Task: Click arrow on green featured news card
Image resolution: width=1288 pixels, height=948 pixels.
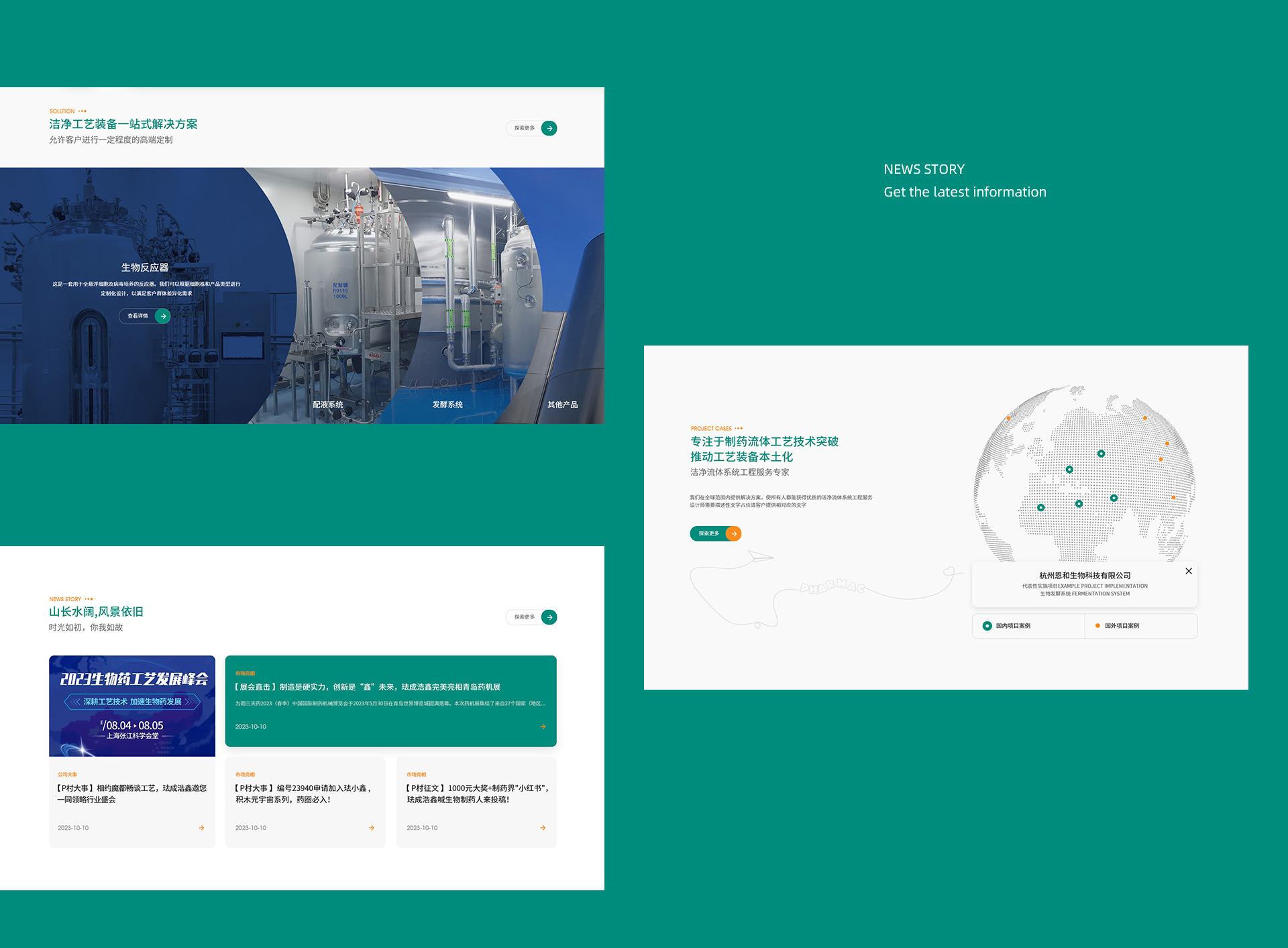Action: (x=543, y=727)
